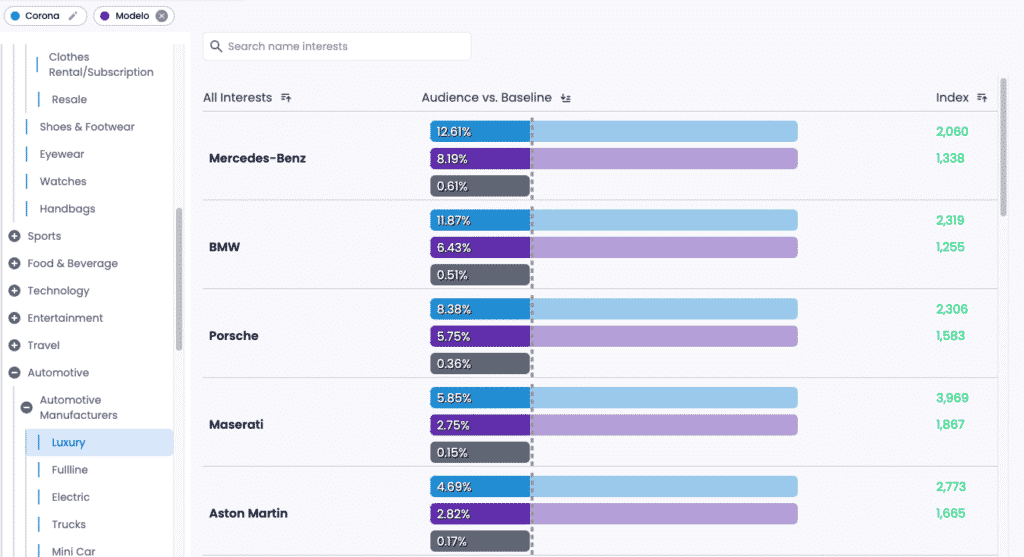Click the search magnifier icon
1024x557 pixels.
[x=216, y=46]
